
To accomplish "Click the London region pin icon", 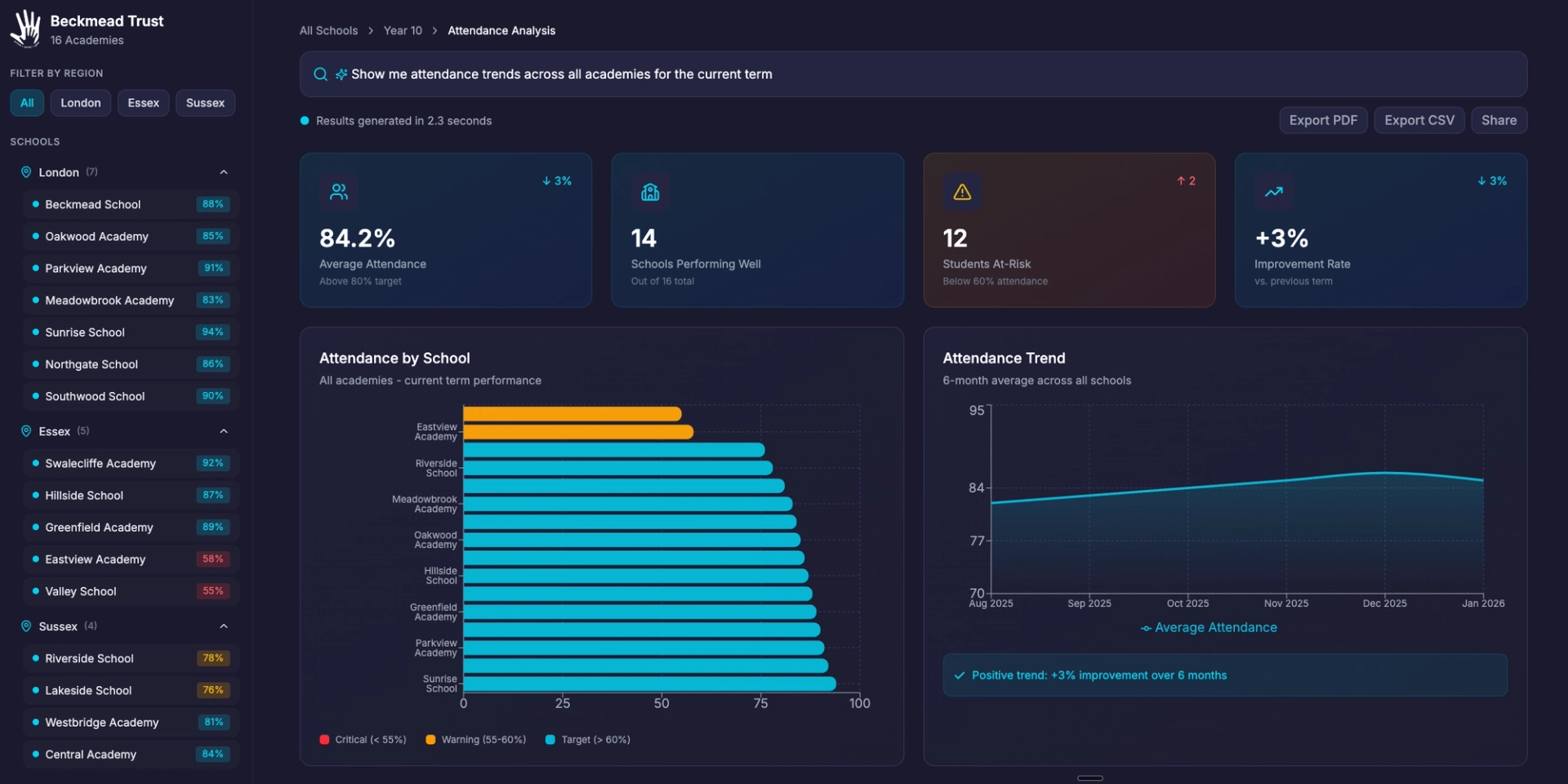I will 26,172.
